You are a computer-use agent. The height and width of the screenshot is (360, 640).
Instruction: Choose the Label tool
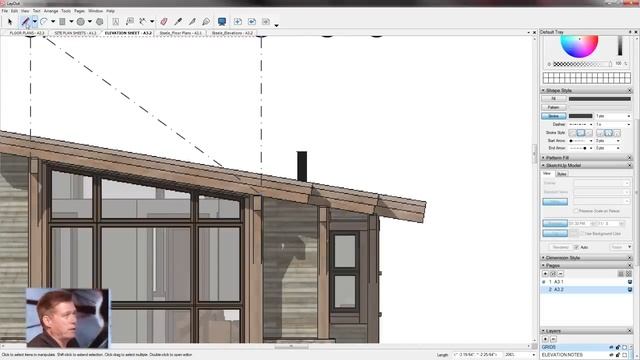point(130,22)
